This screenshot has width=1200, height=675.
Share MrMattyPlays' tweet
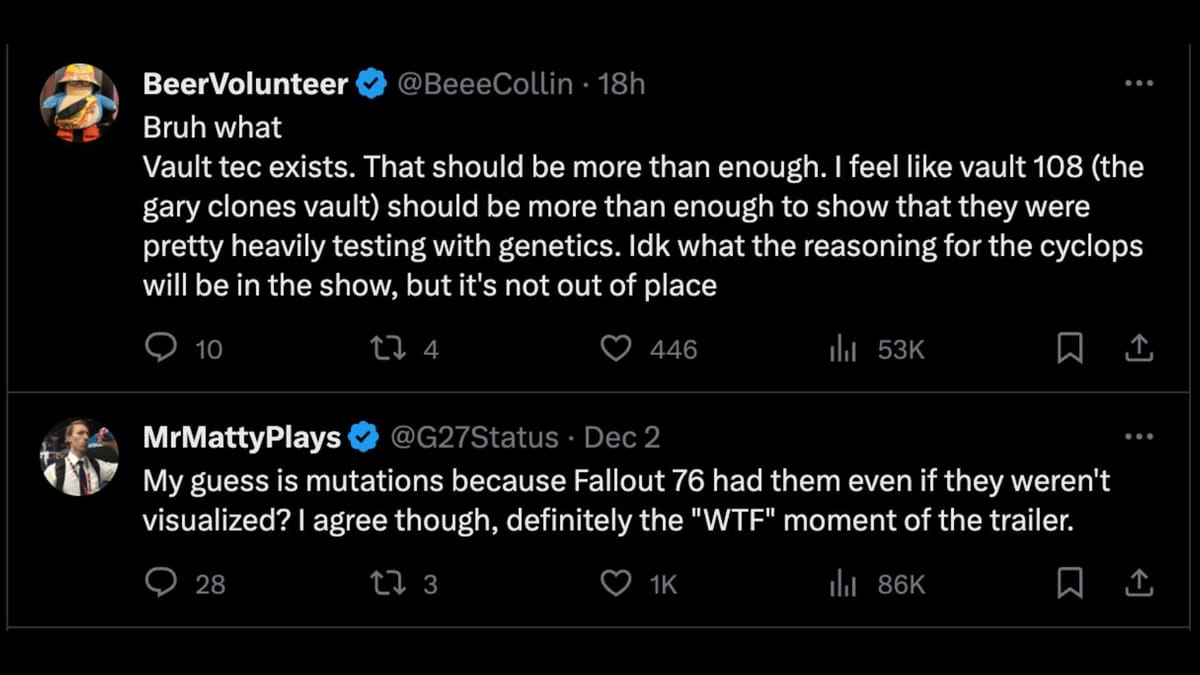click(x=1139, y=583)
